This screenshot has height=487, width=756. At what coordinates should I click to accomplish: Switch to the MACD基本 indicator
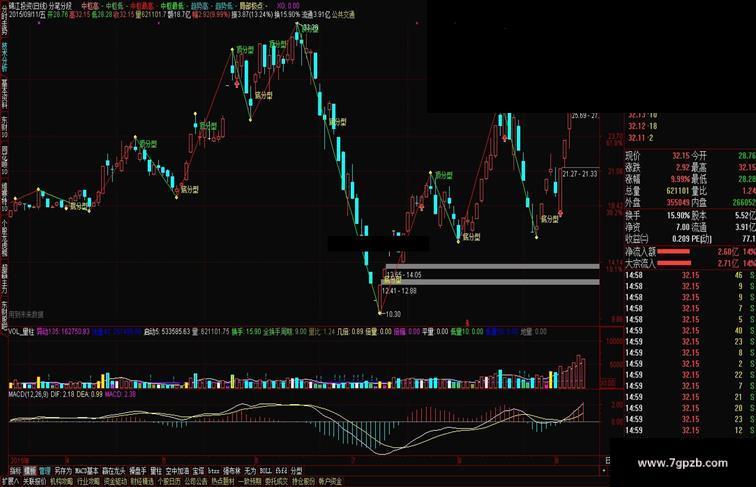tap(87, 471)
